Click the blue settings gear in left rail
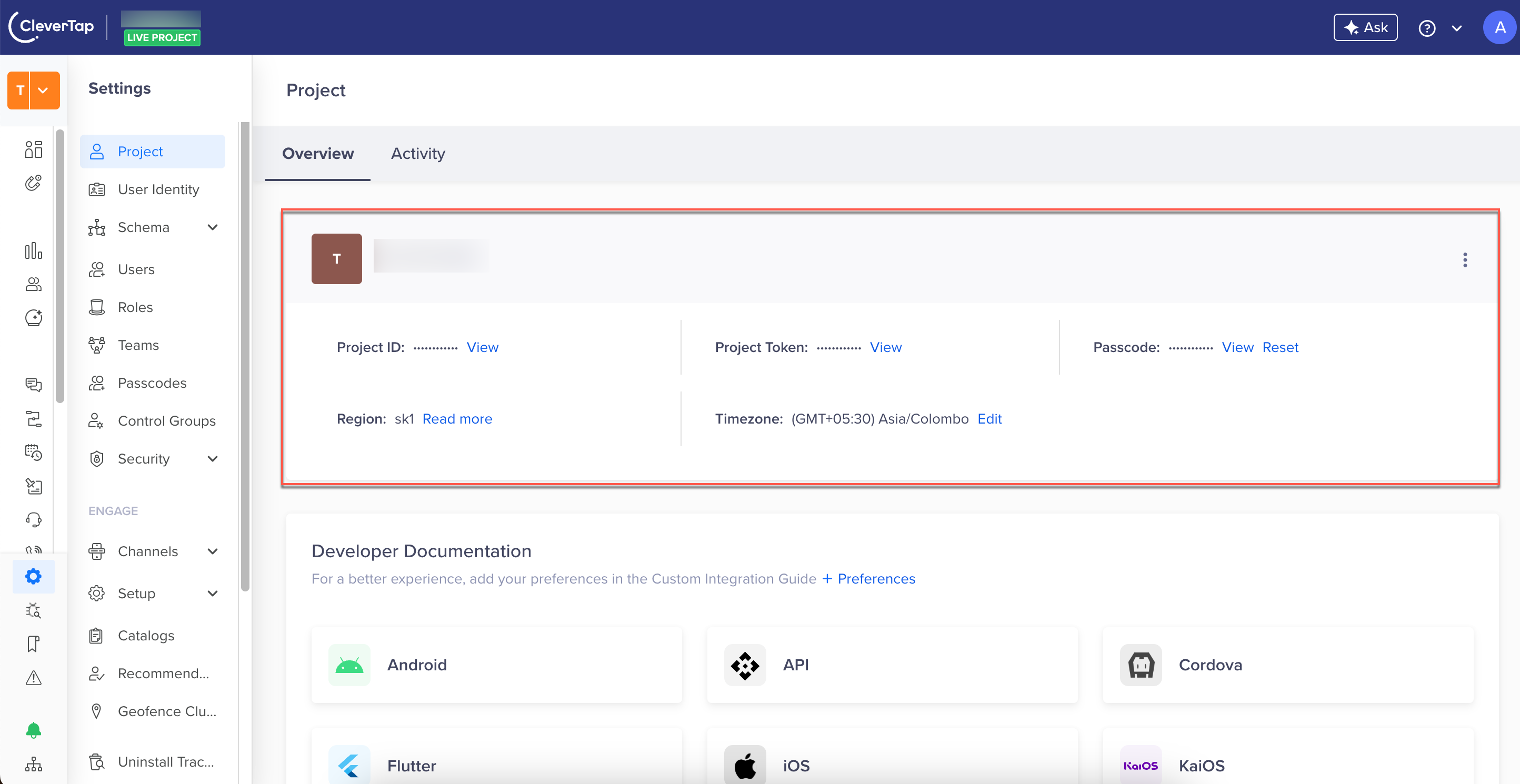 (x=34, y=576)
